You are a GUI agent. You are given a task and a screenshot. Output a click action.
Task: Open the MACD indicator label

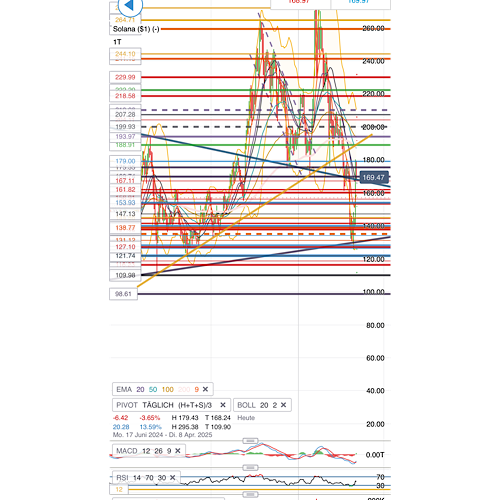coord(127,451)
